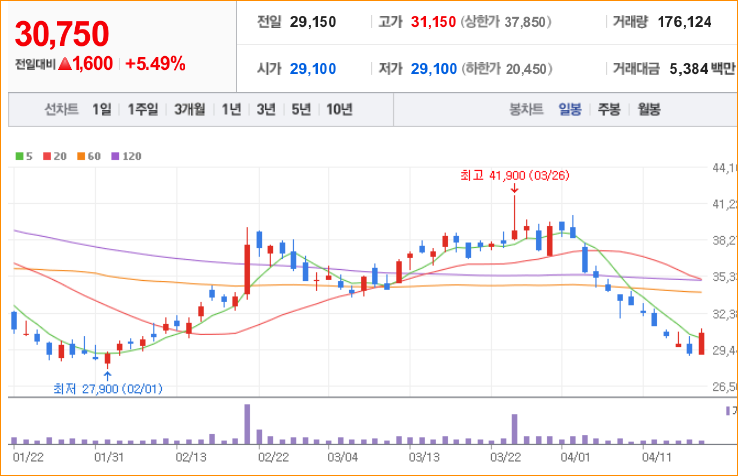Click the 01/31 date axis label
Viewport: 738px width, 476px height.
click(109, 457)
